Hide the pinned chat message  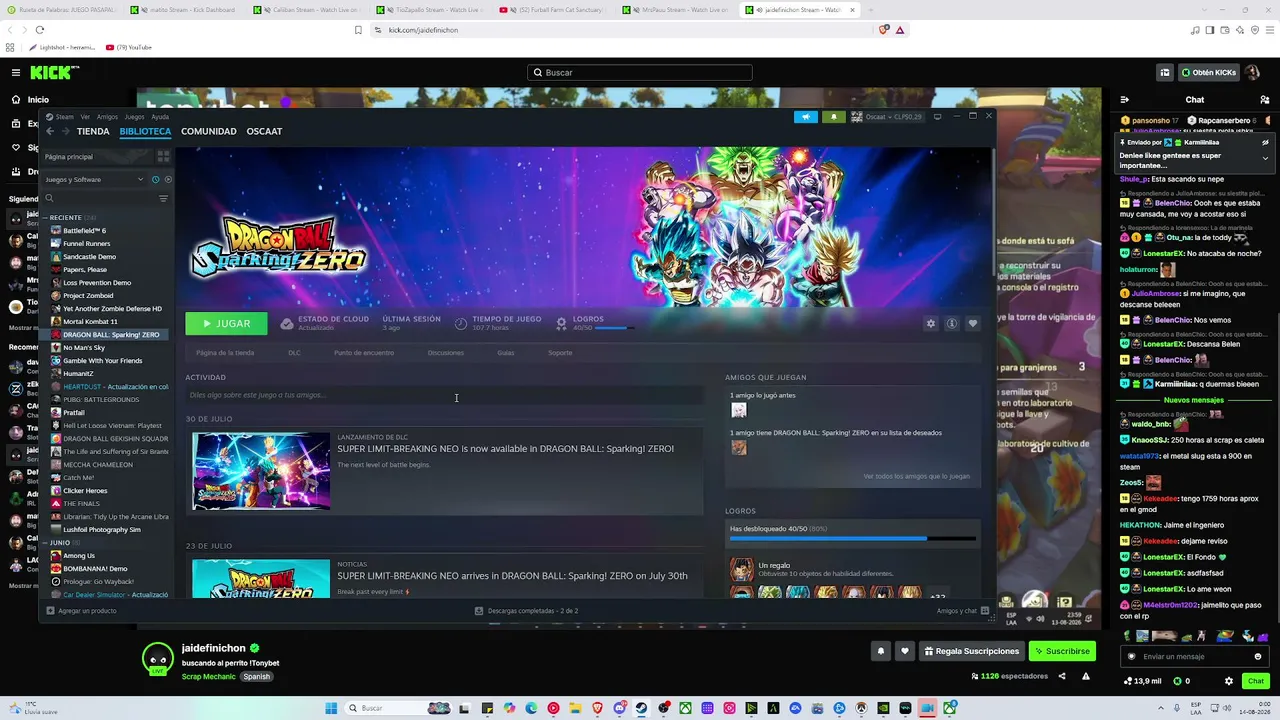pos(1264,143)
